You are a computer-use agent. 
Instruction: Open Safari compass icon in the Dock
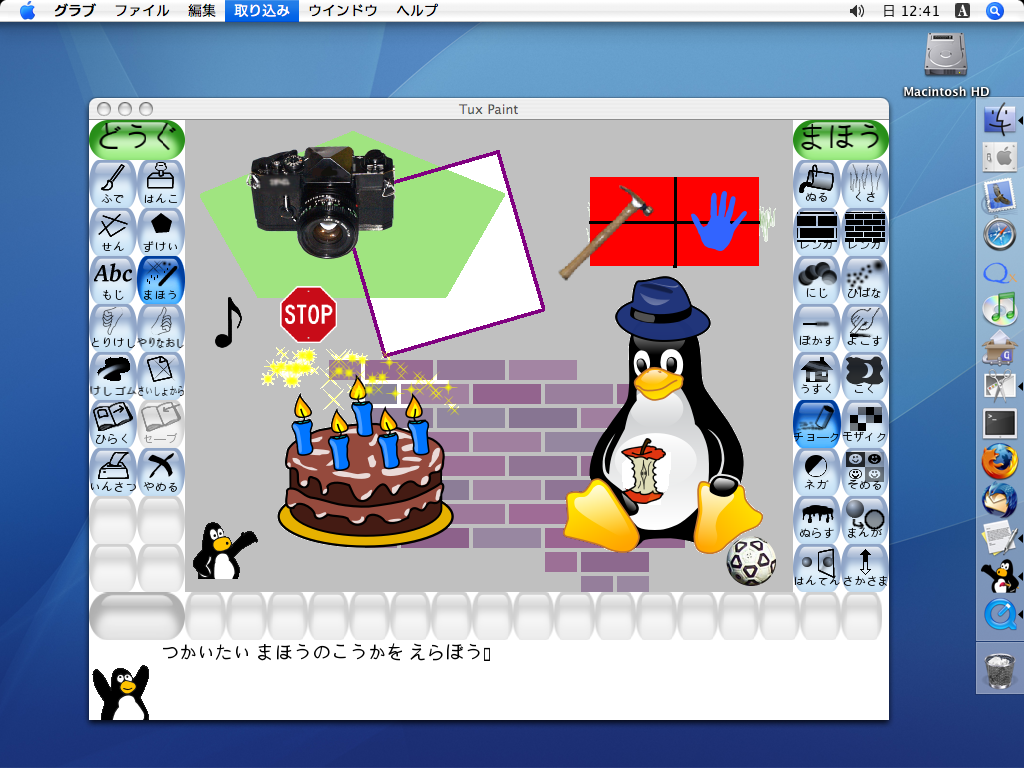pyautogui.click(x=1000, y=235)
